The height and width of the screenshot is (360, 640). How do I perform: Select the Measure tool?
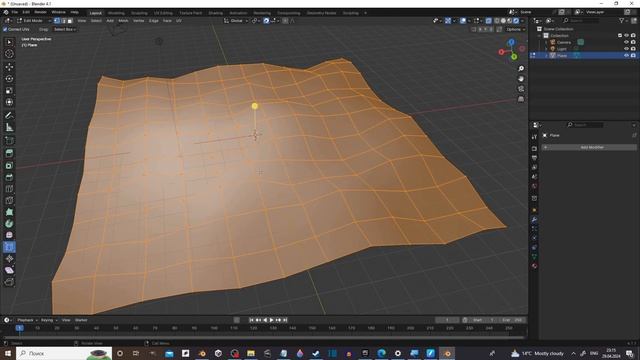[9, 127]
